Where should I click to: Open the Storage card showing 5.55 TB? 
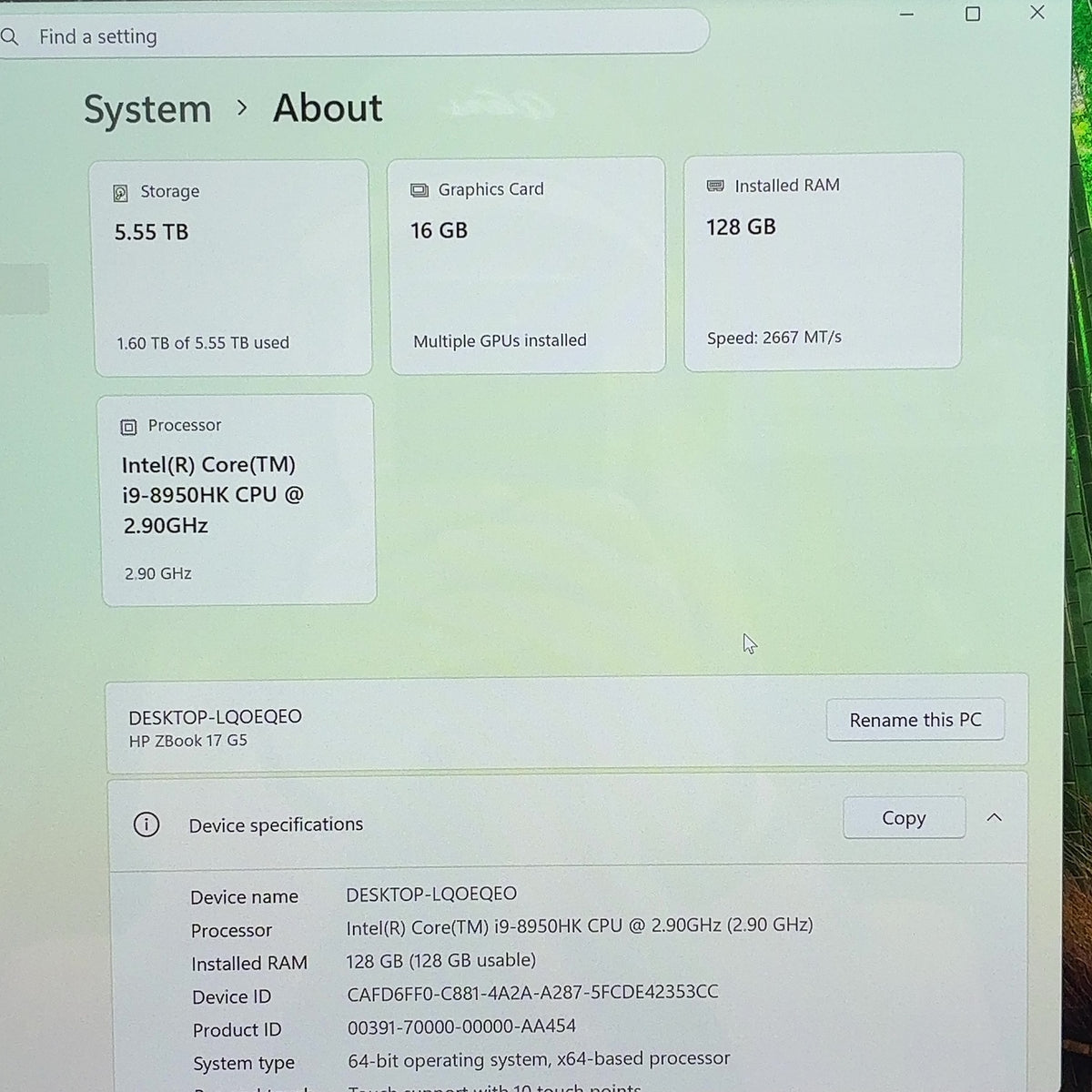tap(231, 268)
